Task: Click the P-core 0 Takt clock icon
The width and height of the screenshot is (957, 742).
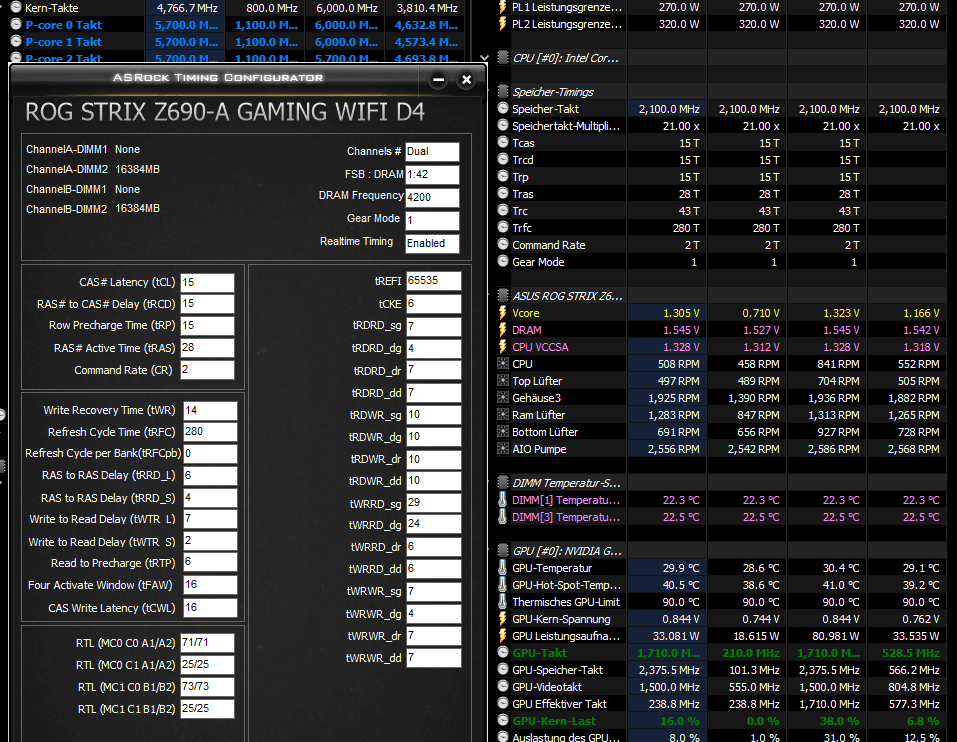Action: tap(16, 25)
